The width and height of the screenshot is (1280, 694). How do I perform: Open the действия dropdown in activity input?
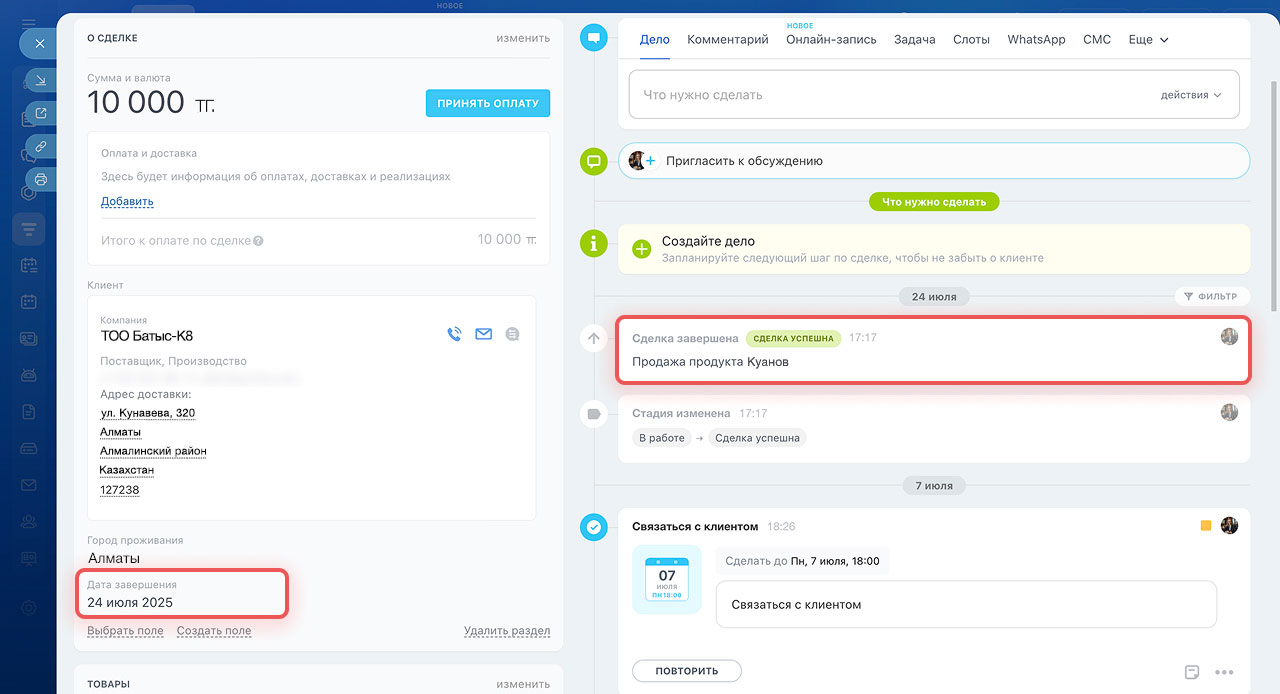pos(1191,95)
